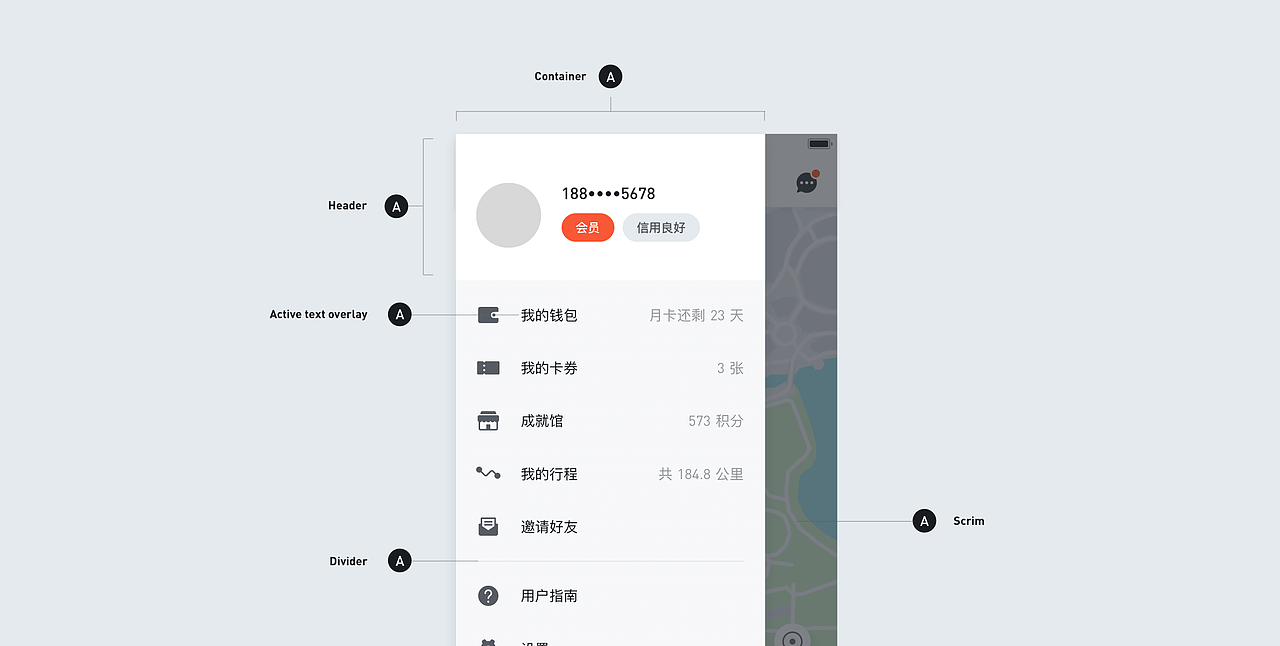Select the route path icon beside 我的行程
Viewport: 1280px width, 646px height.
coord(488,474)
